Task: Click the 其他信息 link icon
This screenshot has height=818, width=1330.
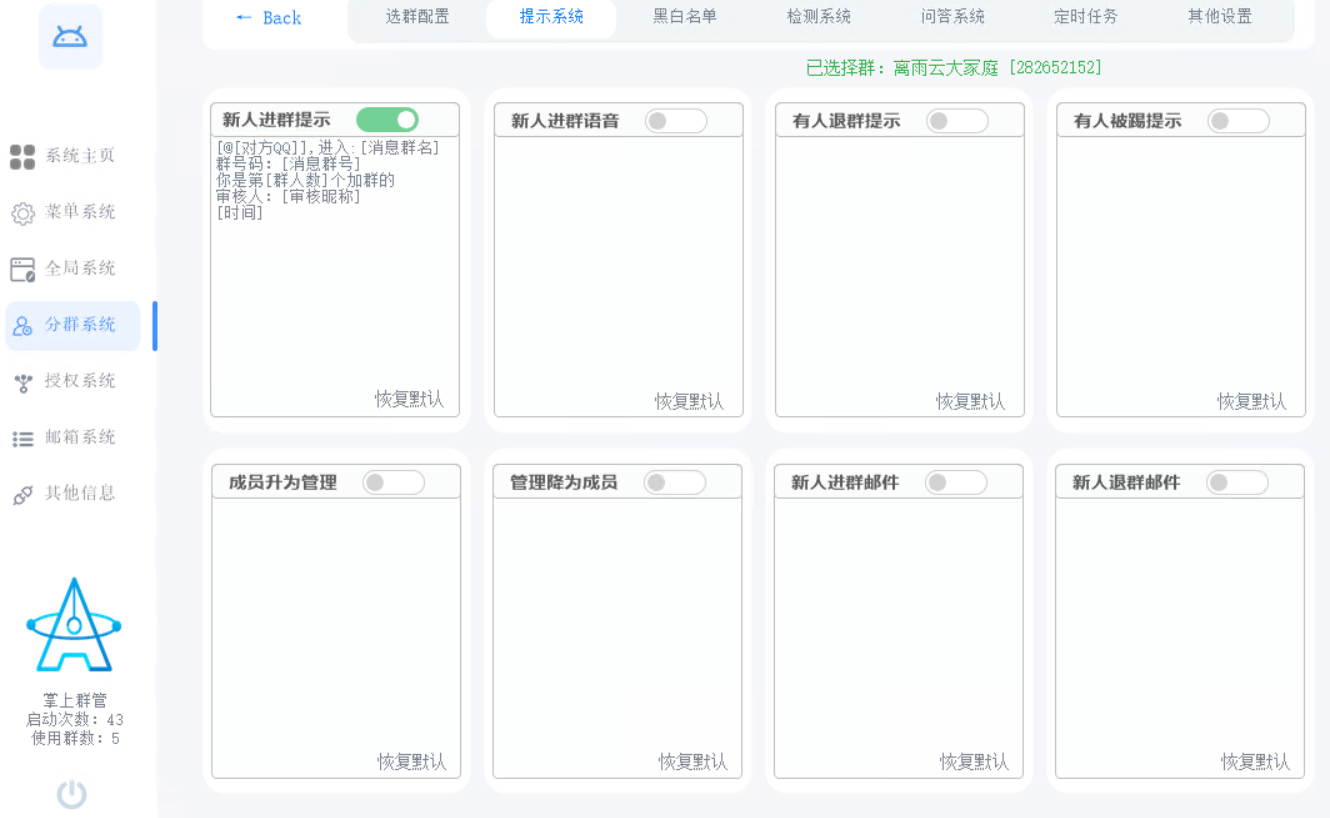Action: click(x=22, y=495)
